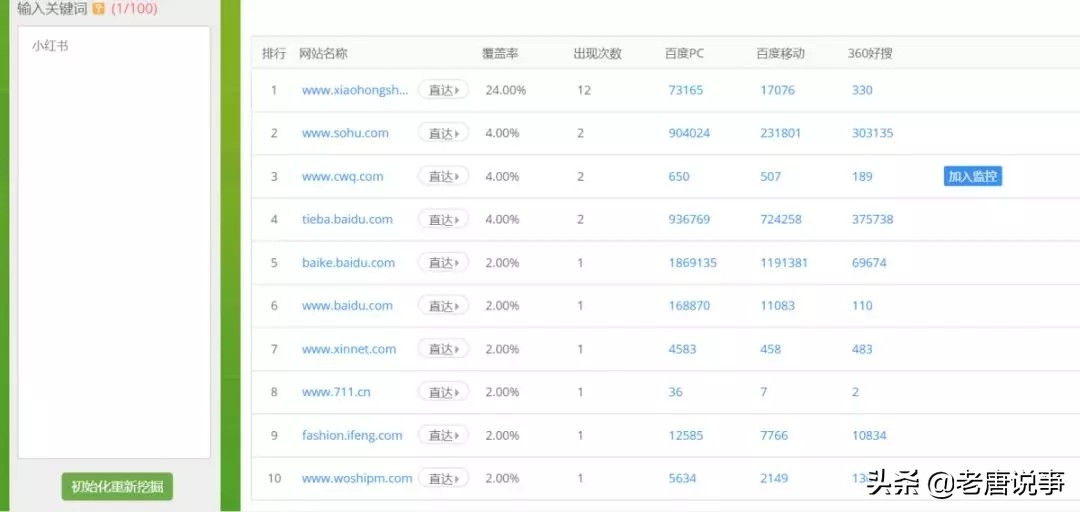Click the 百度移动 value 231801
The height and width of the screenshot is (512, 1080).
click(x=781, y=133)
